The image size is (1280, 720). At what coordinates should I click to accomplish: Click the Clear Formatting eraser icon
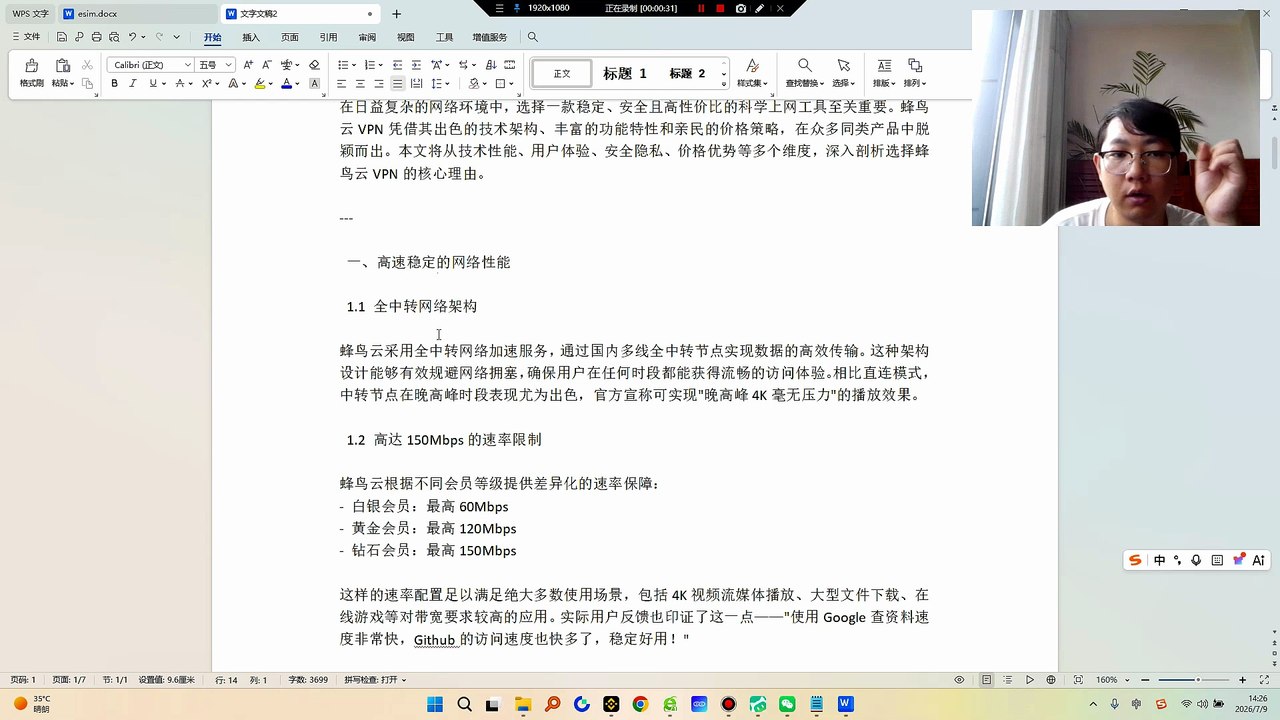[x=314, y=65]
